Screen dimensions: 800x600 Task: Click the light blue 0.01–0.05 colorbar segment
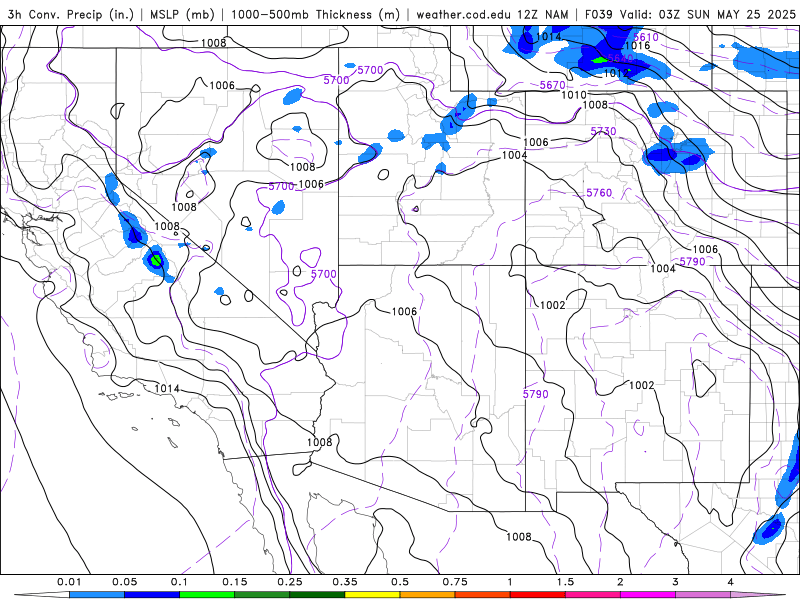pos(97,595)
